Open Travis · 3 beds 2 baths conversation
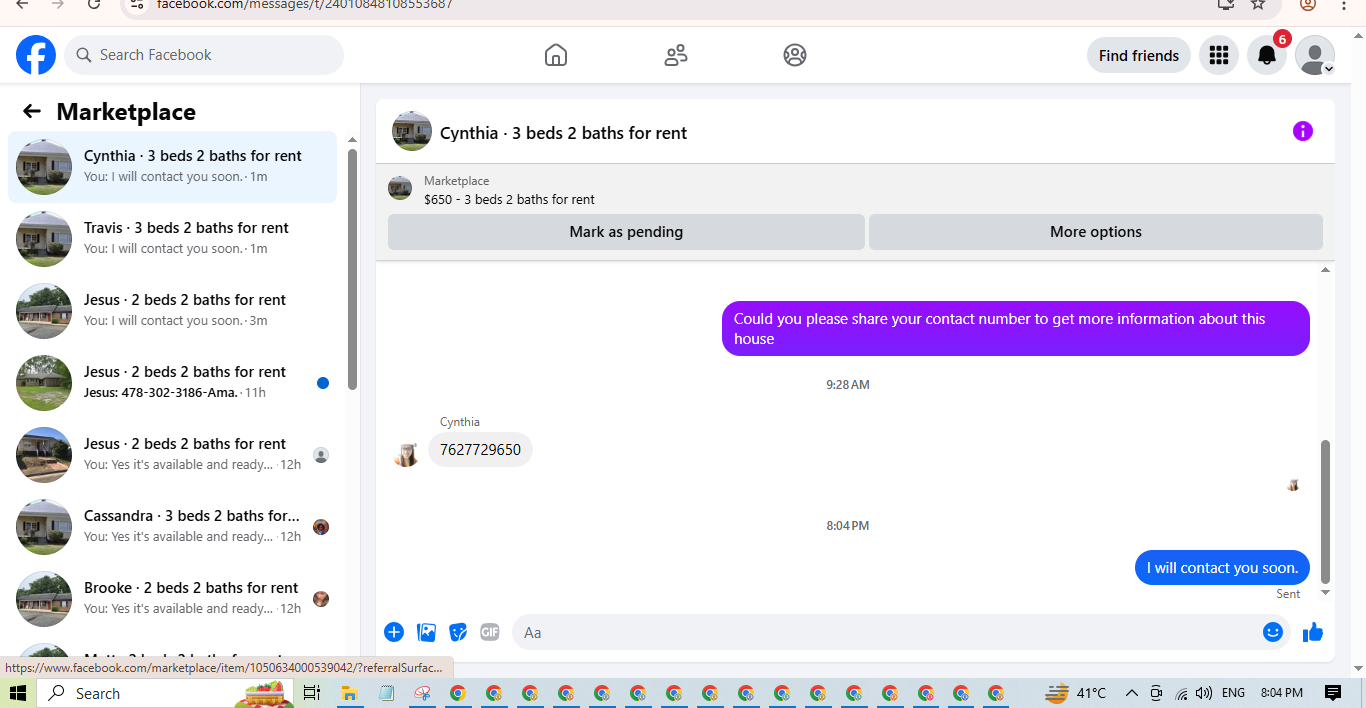Image resolution: width=1366 pixels, height=708 pixels. [x=172, y=239]
